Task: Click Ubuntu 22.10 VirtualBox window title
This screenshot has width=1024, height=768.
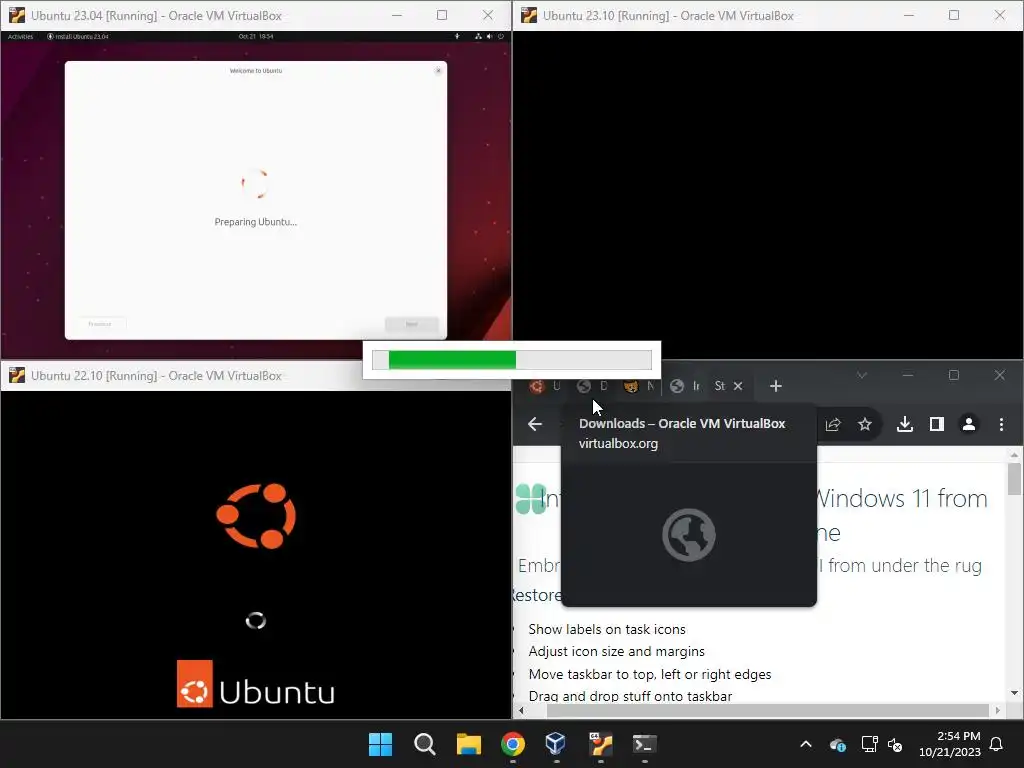Action: point(156,376)
